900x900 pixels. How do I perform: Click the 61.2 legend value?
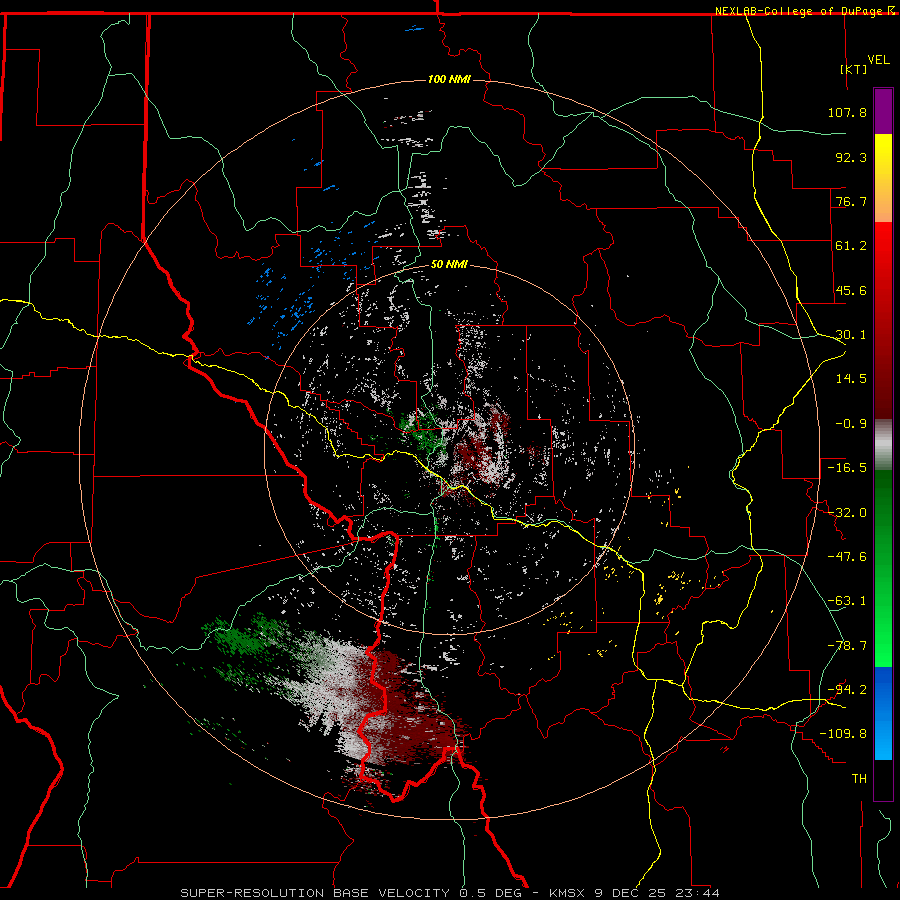click(851, 246)
